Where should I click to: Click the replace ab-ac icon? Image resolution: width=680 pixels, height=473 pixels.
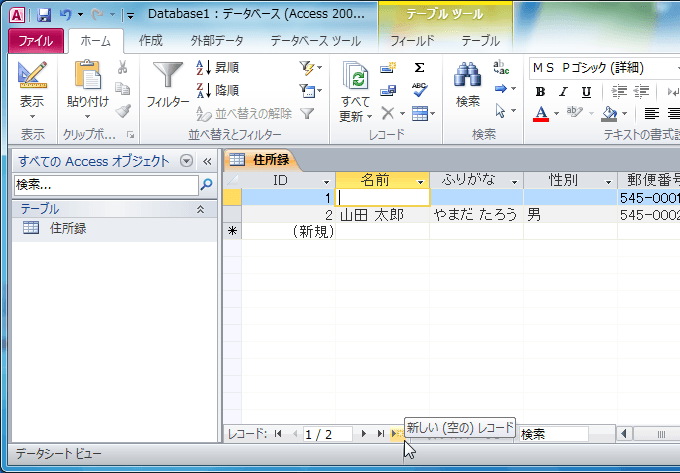click(501, 67)
